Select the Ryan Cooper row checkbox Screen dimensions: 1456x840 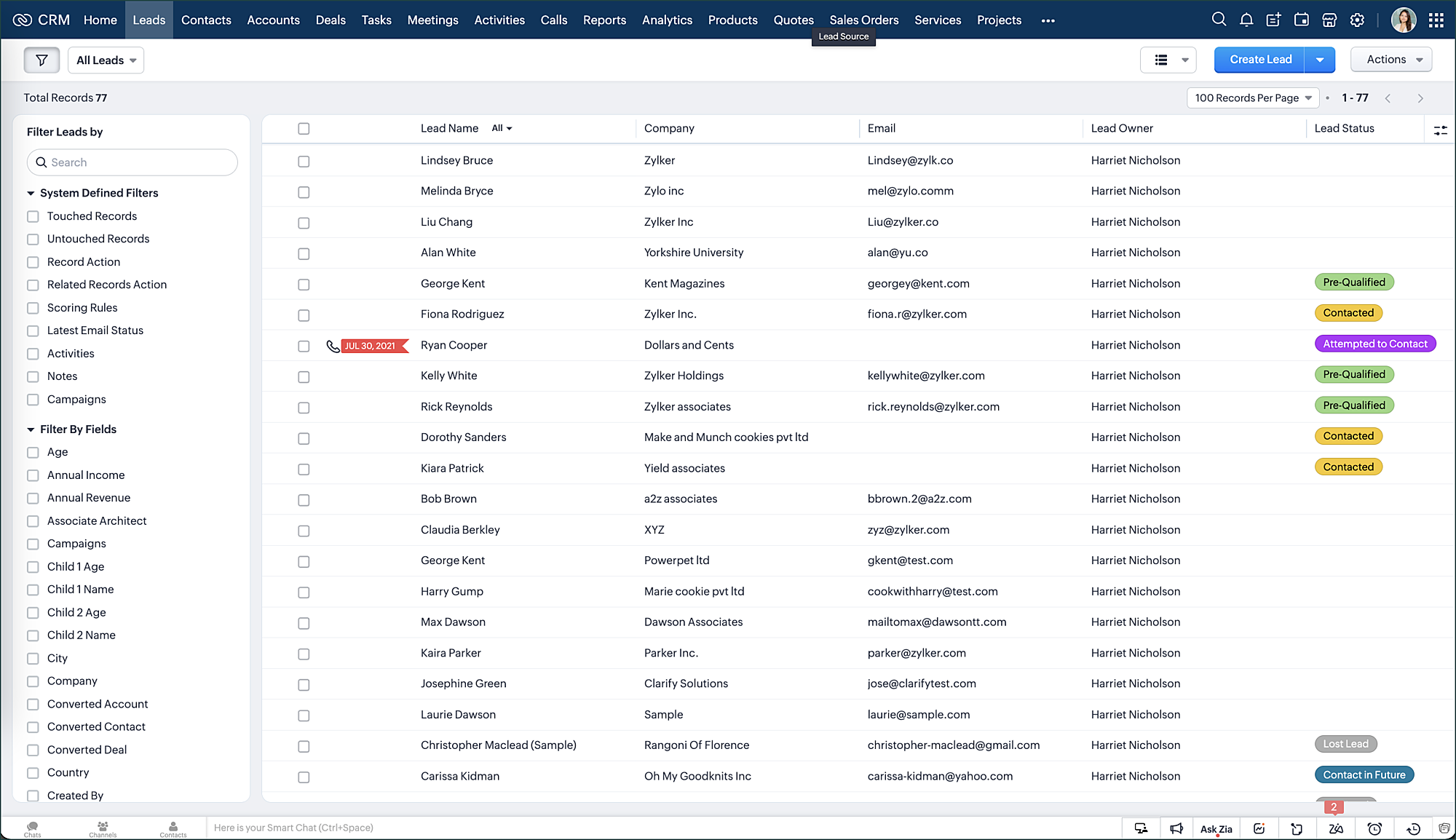click(304, 346)
